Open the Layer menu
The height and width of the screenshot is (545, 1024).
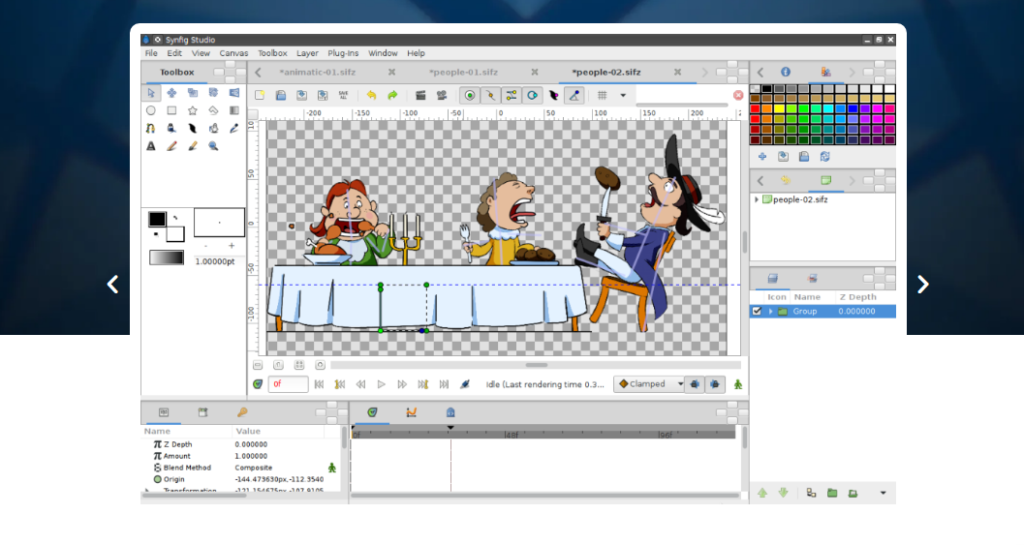coord(307,53)
